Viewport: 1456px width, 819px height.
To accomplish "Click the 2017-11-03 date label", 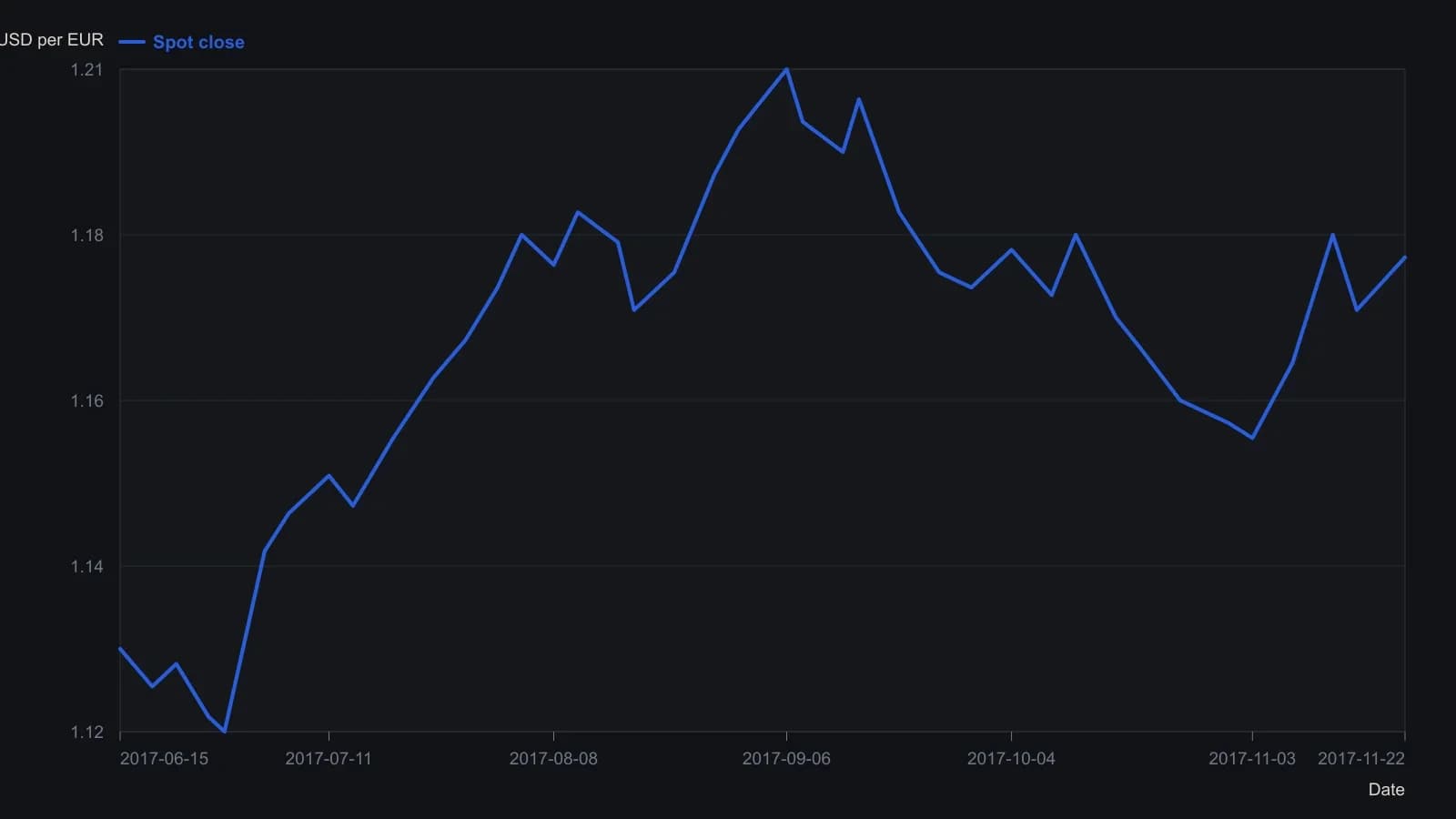I will tap(1252, 759).
